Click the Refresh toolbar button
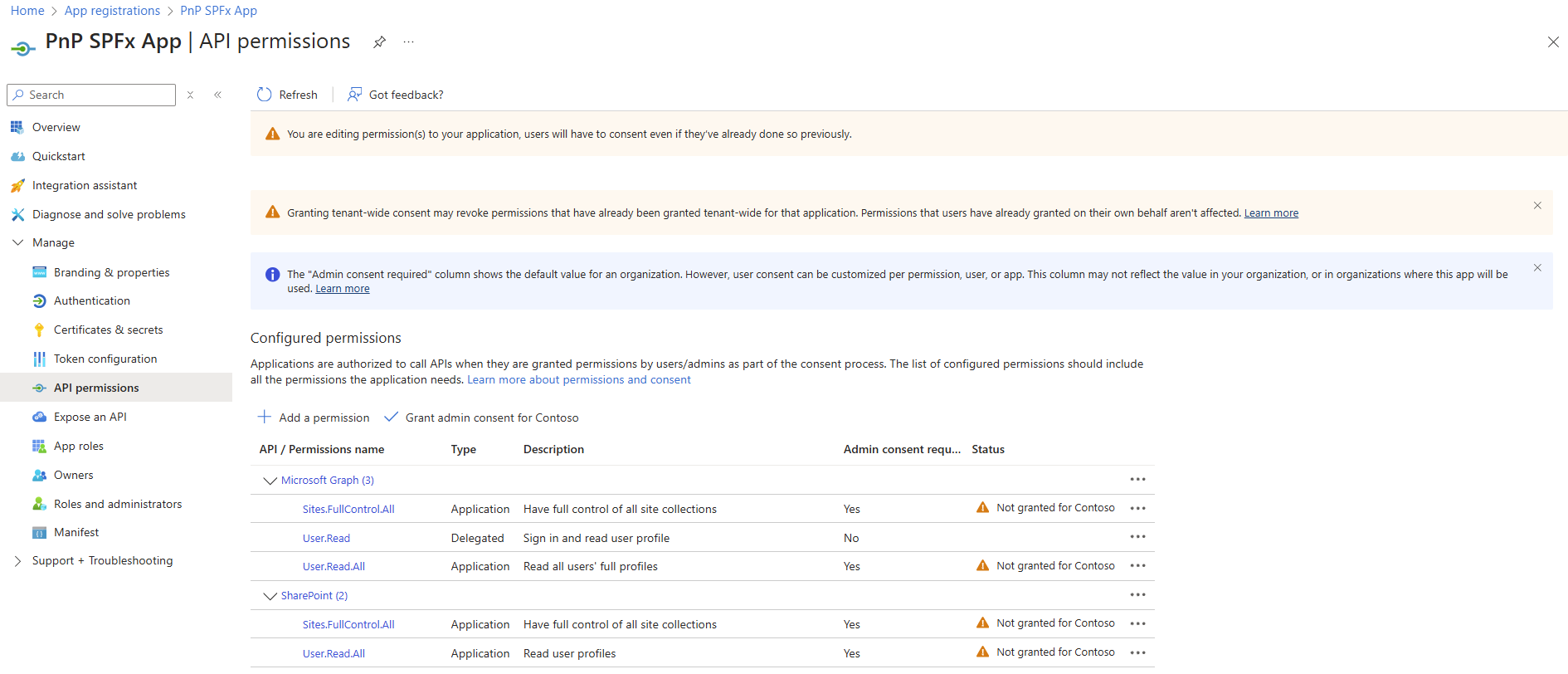The image size is (1568, 674). click(287, 95)
